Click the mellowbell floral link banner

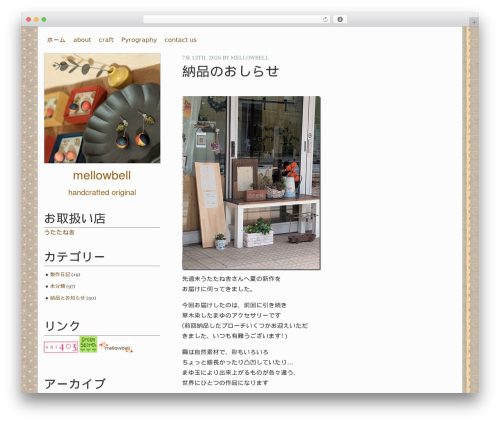(x=116, y=347)
